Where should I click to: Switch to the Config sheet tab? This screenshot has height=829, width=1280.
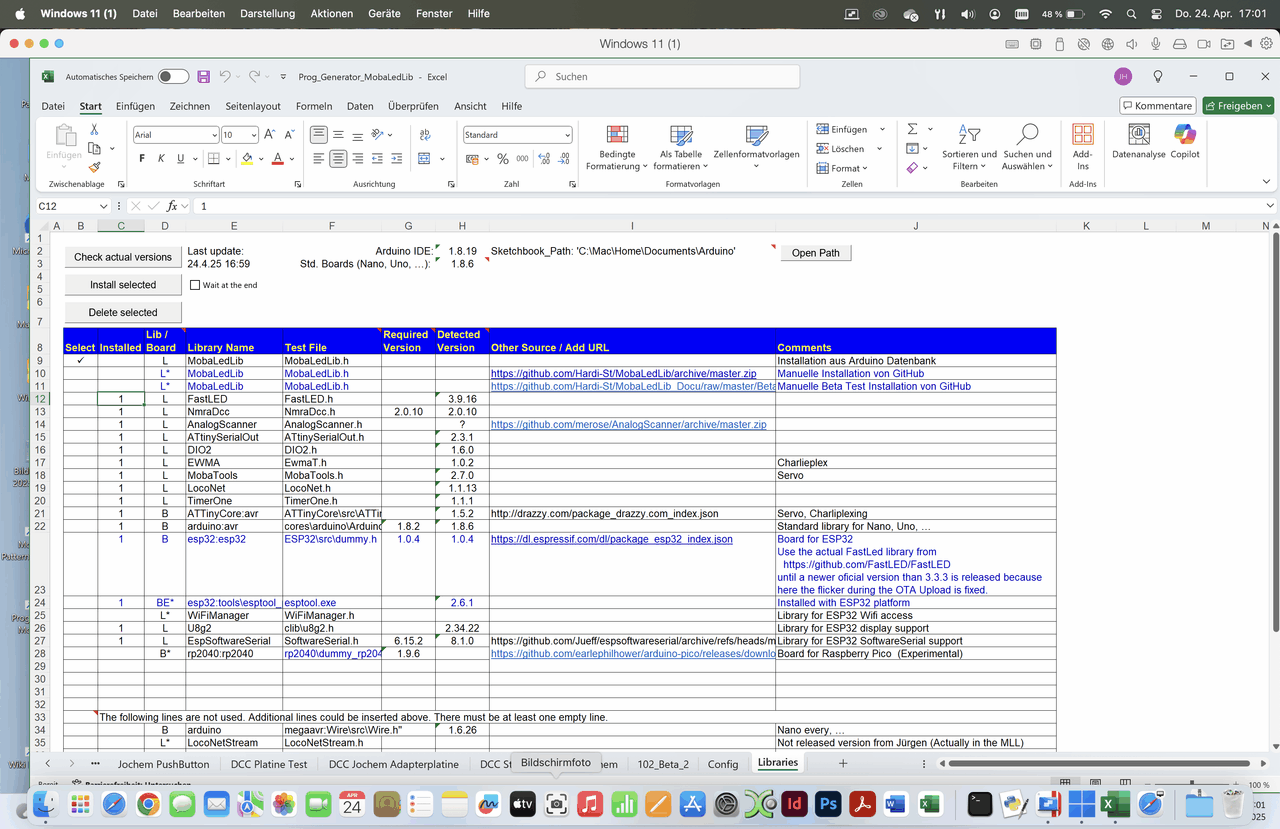pyautogui.click(x=723, y=764)
